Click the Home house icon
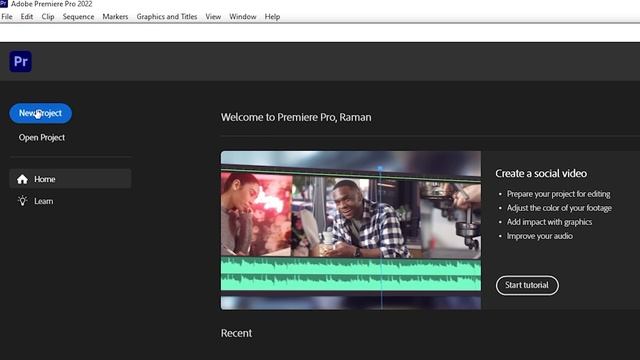 22,179
